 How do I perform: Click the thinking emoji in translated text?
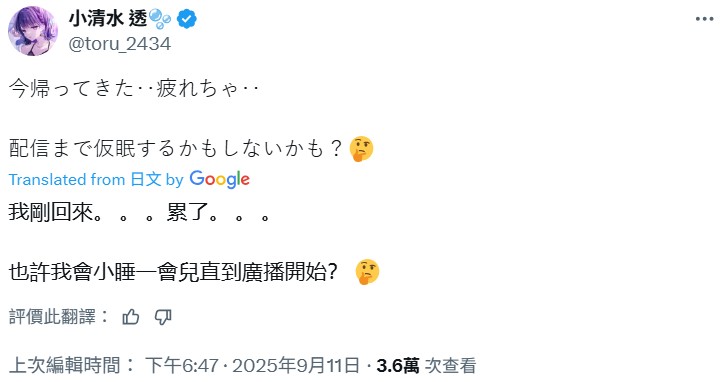tap(367, 272)
